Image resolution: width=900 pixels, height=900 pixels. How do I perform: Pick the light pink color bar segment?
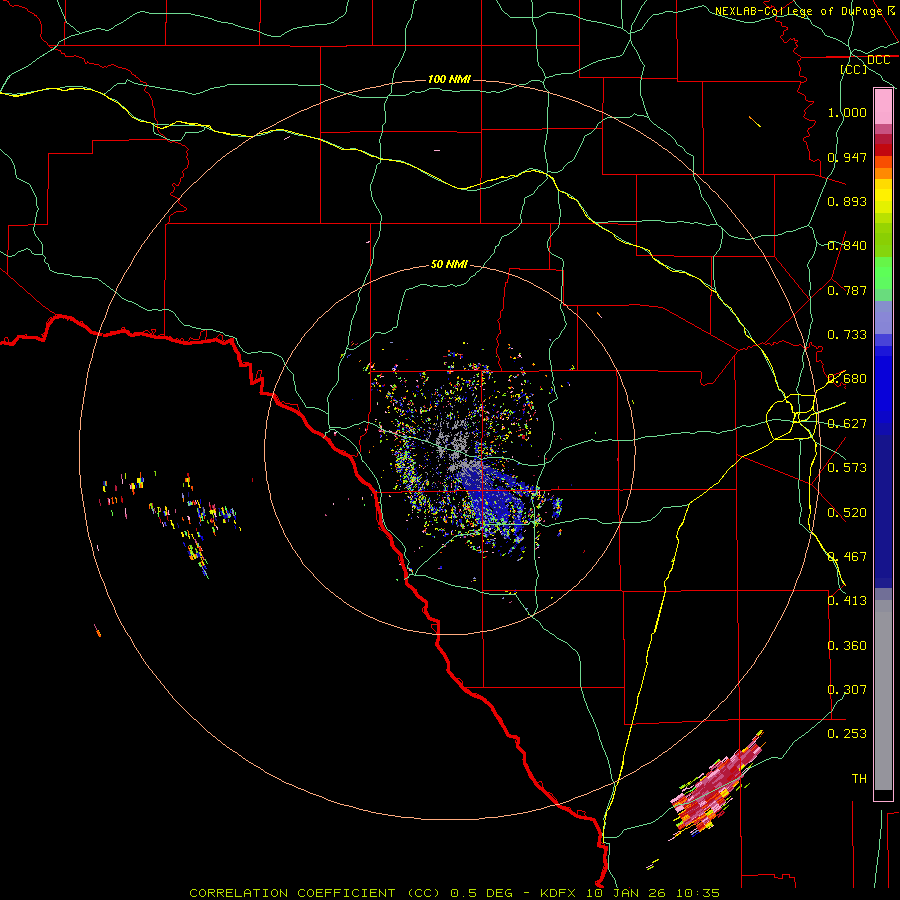click(x=883, y=107)
